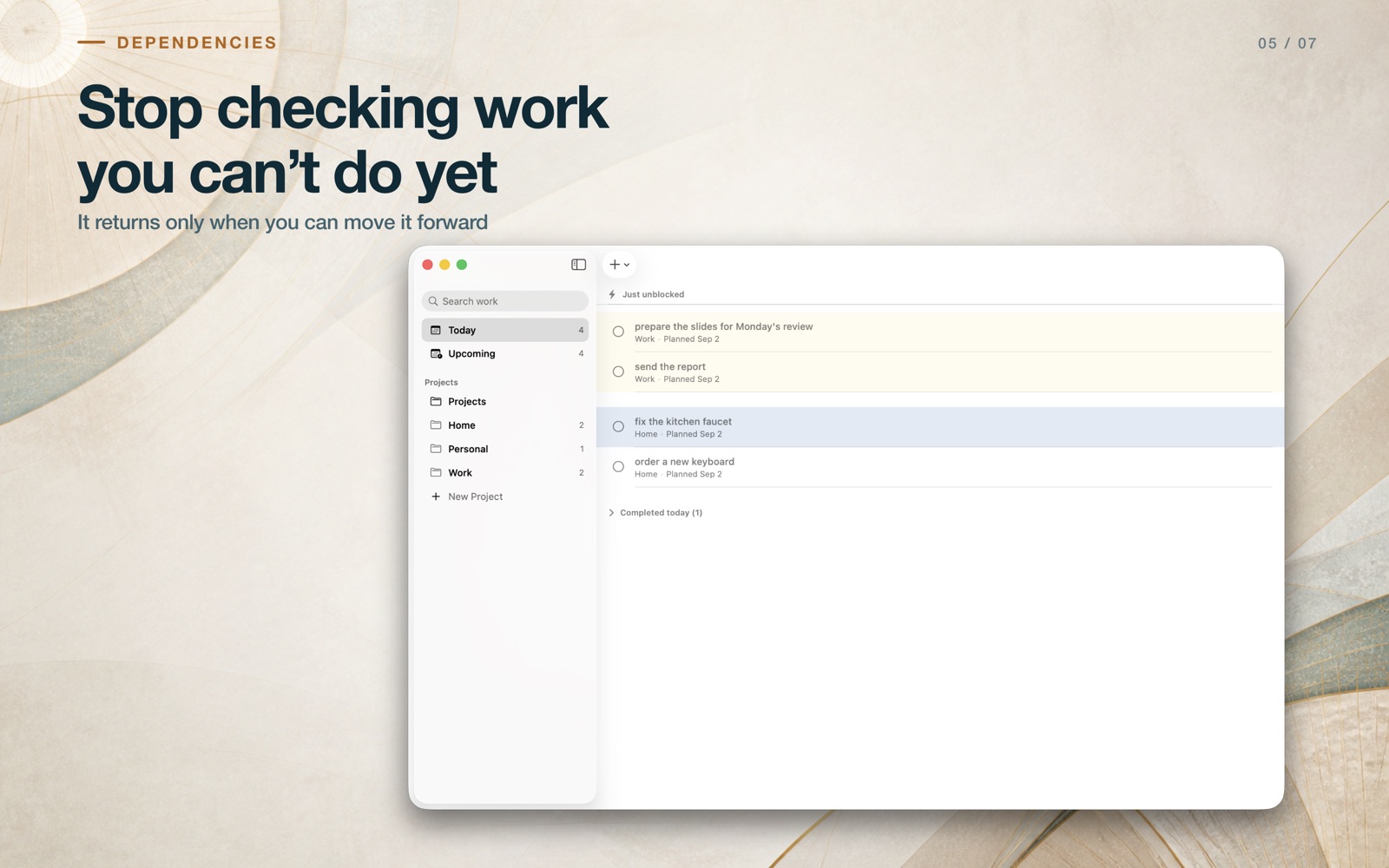
Task: Create a New Project
Action: point(475,496)
